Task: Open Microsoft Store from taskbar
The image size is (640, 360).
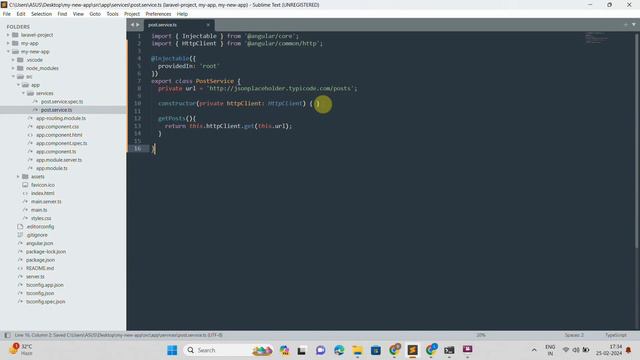Action: [376, 350]
